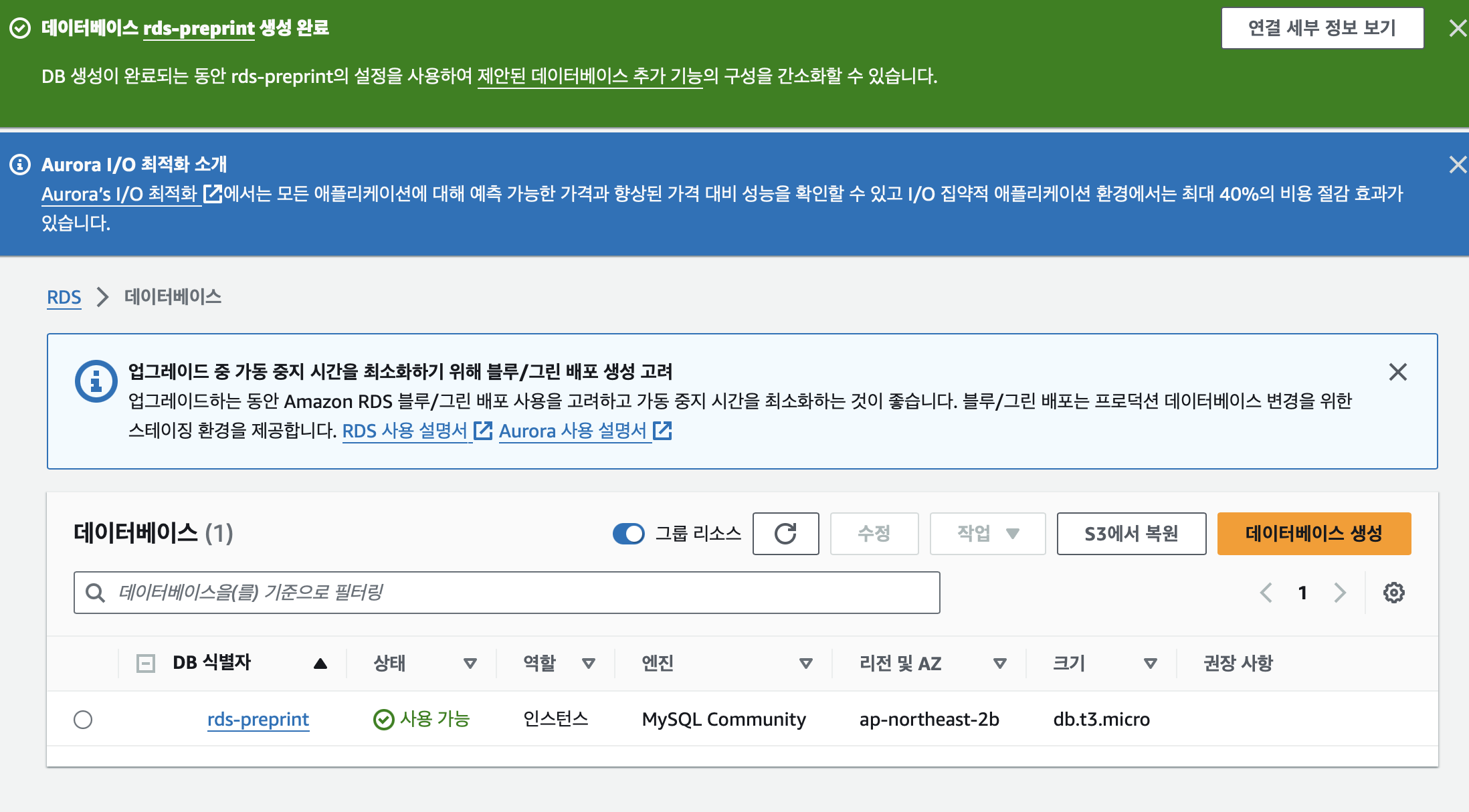Click the ap-northeast-2b region cell
This screenshot has width=1469, height=812.
929,720
